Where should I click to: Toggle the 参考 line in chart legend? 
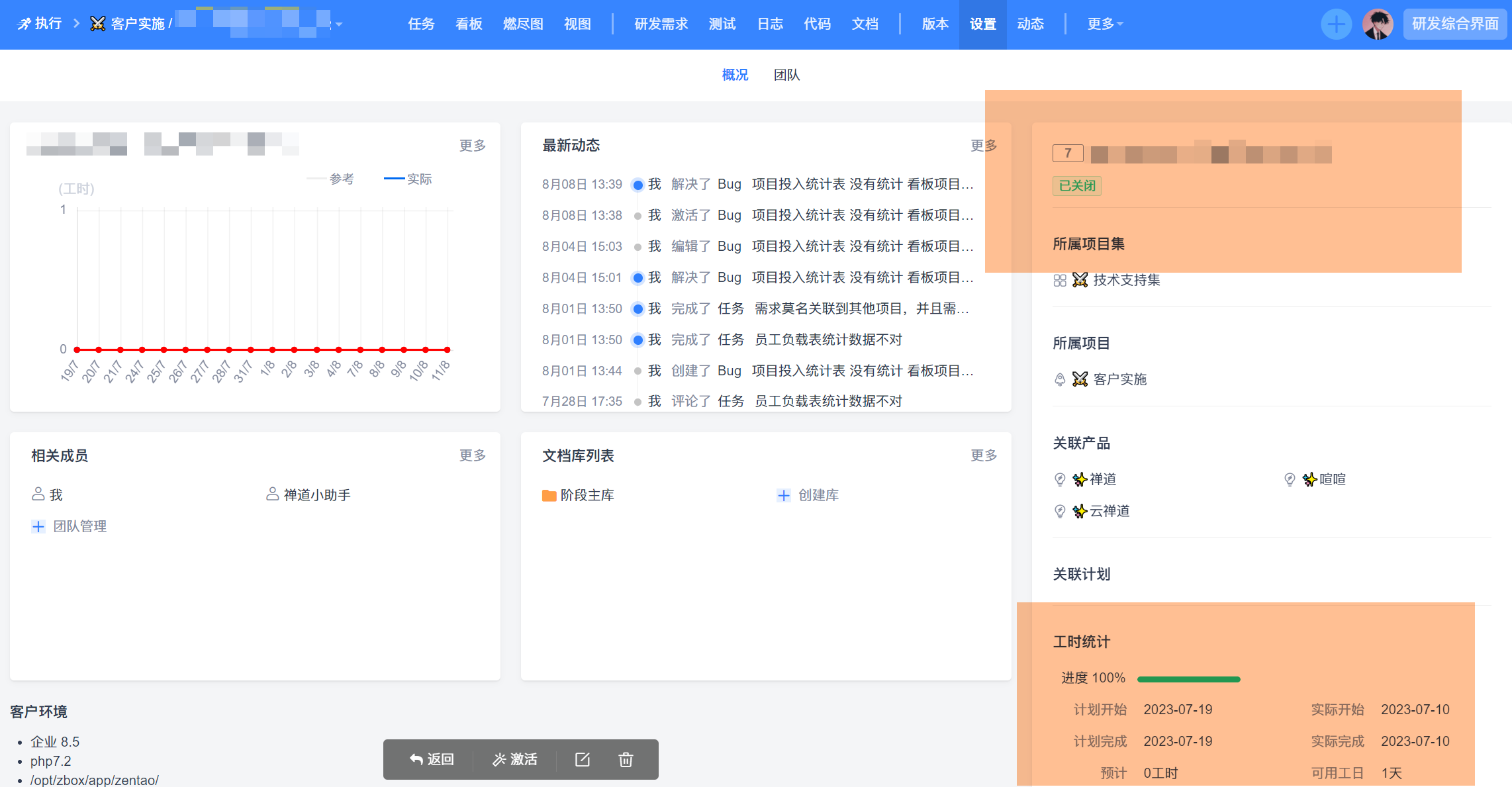click(x=330, y=179)
